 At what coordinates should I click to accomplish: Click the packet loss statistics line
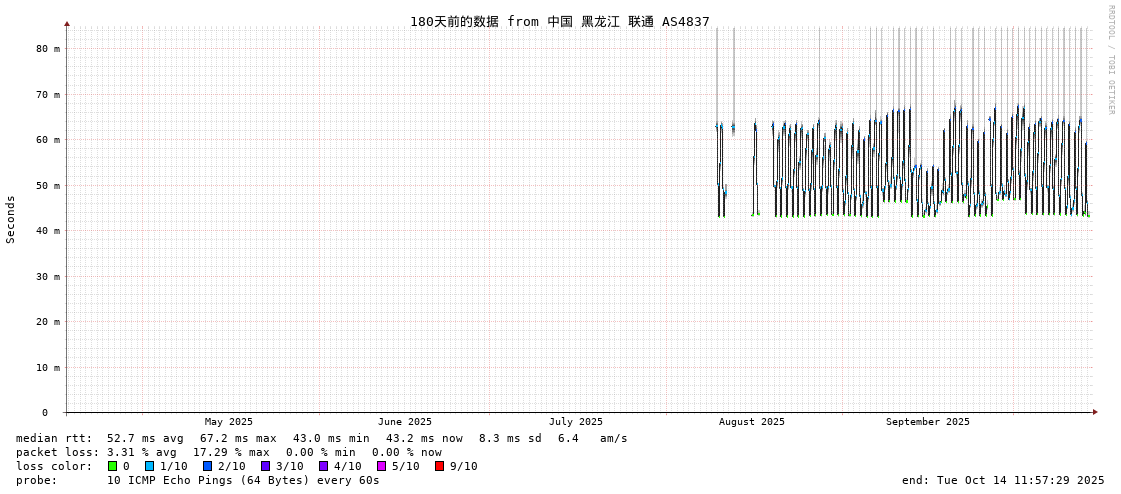tap(228, 452)
